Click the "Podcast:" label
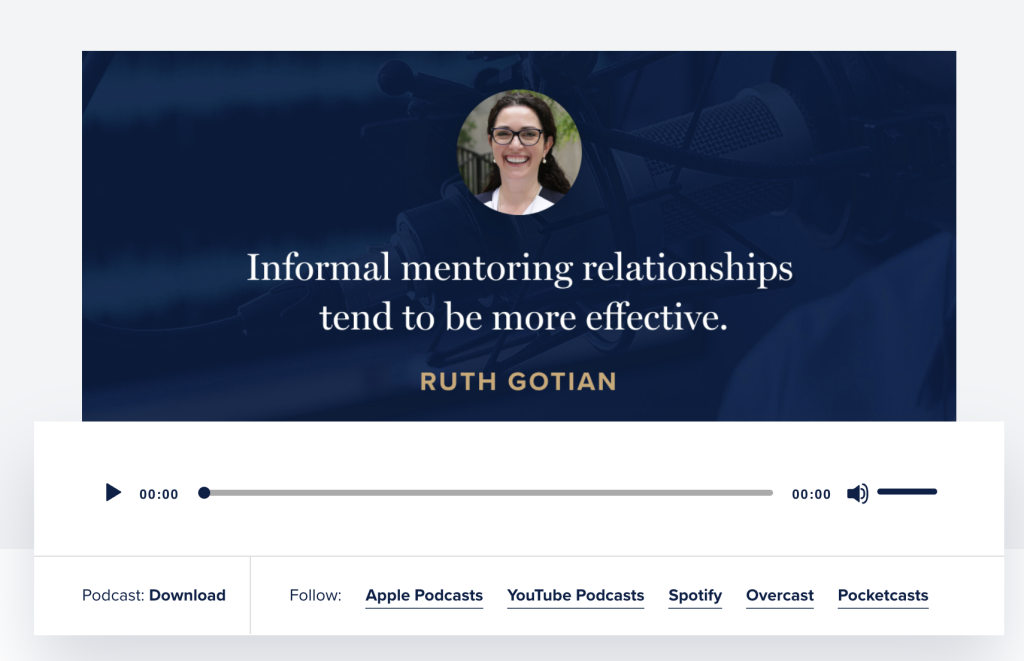Image resolution: width=1024 pixels, height=661 pixels. (113, 595)
